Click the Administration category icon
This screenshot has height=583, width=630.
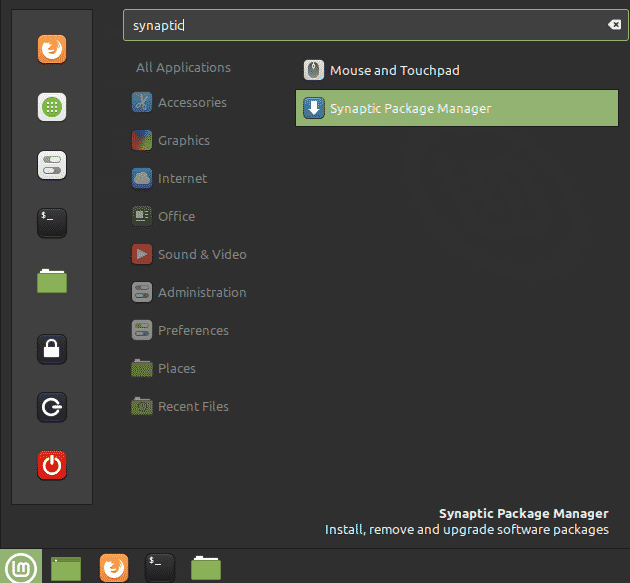pos(142,292)
